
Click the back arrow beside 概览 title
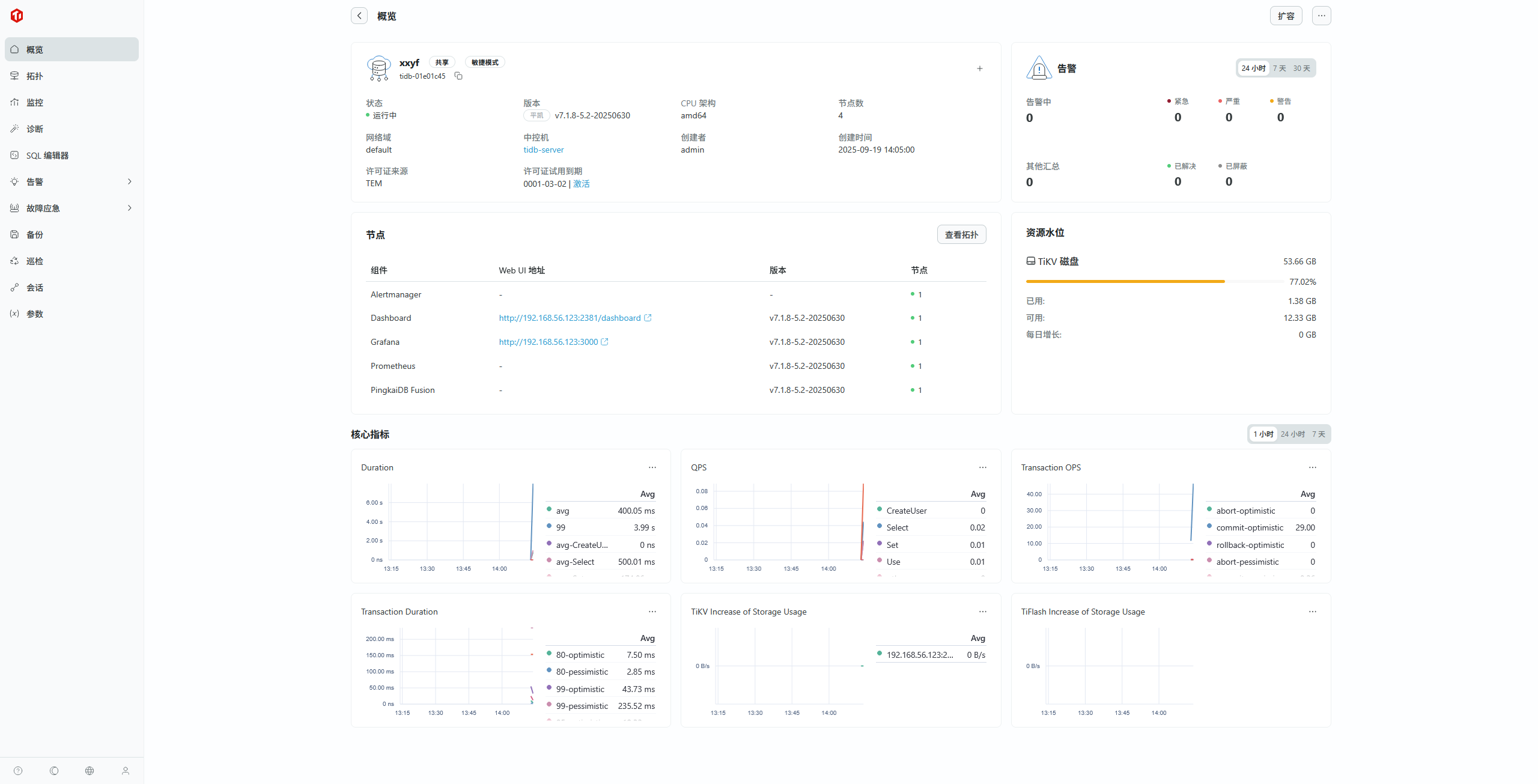pyautogui.click(x=359, y=16)
